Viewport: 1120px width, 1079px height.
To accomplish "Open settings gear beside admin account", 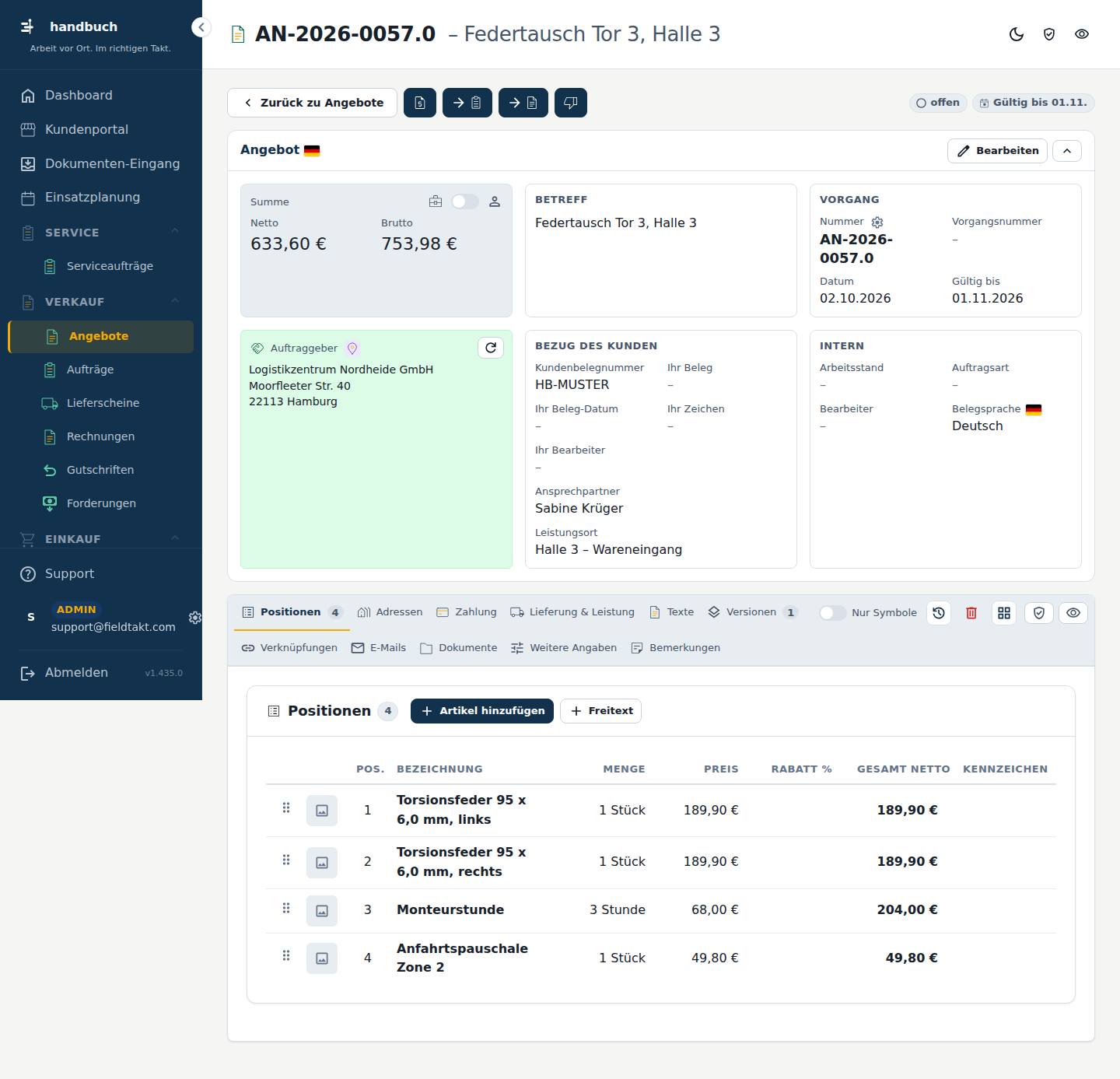I will point(195,618).
